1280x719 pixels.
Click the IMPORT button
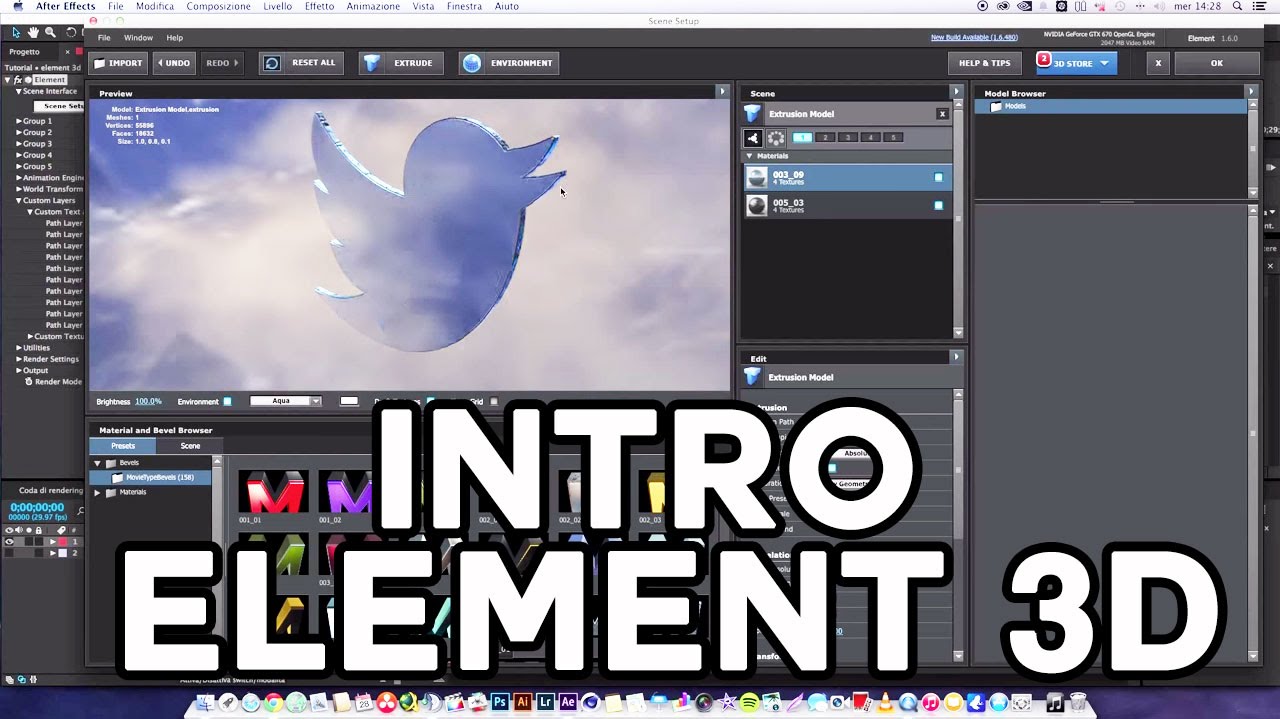[118, 63]
